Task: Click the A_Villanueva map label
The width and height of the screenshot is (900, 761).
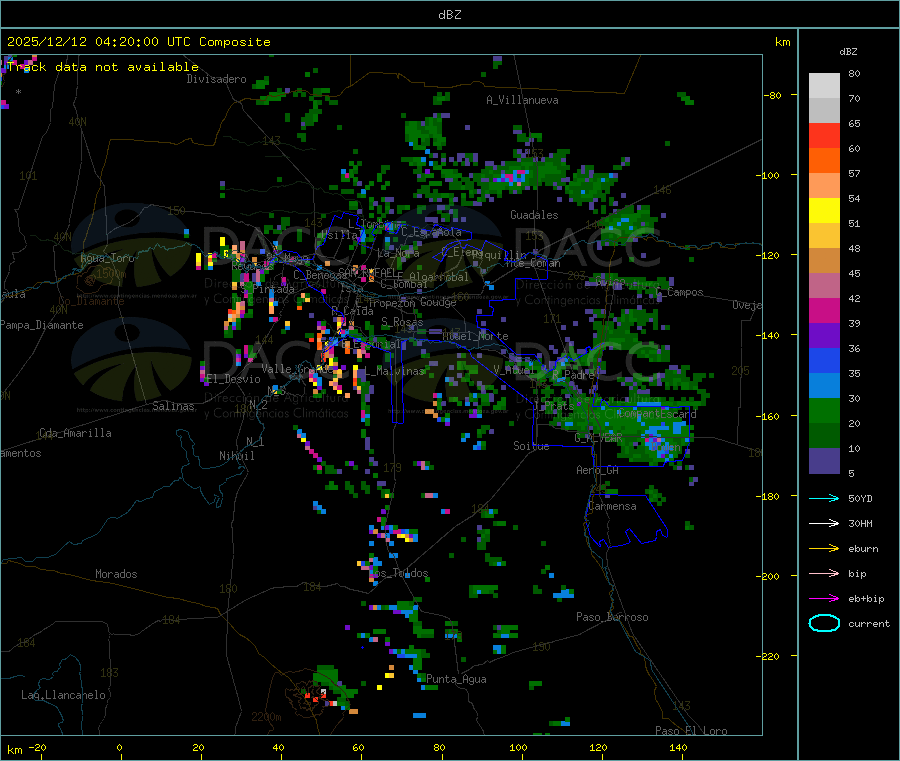Action: click(x=522, y=100)
